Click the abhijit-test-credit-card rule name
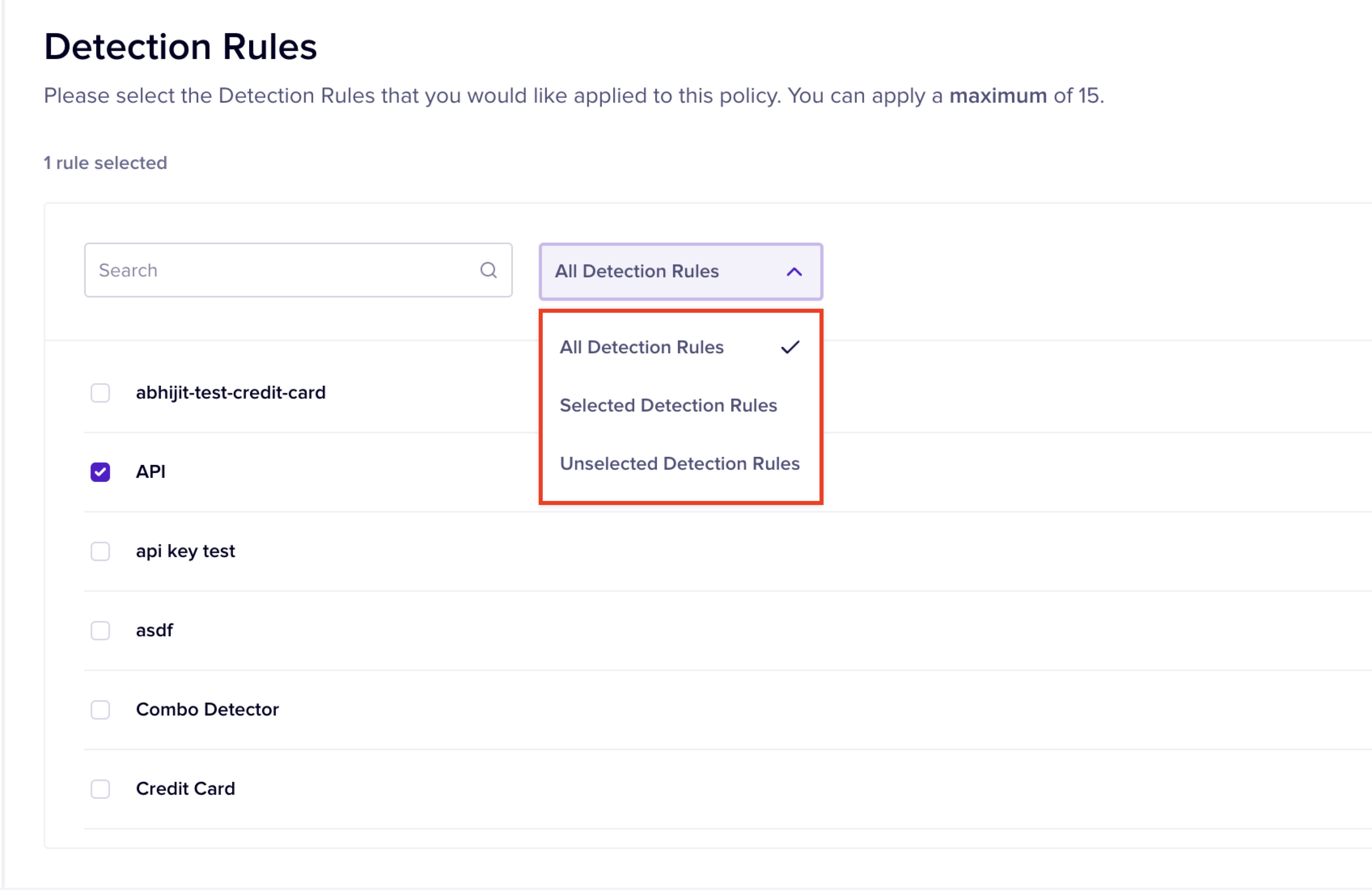 coord(231,393)
